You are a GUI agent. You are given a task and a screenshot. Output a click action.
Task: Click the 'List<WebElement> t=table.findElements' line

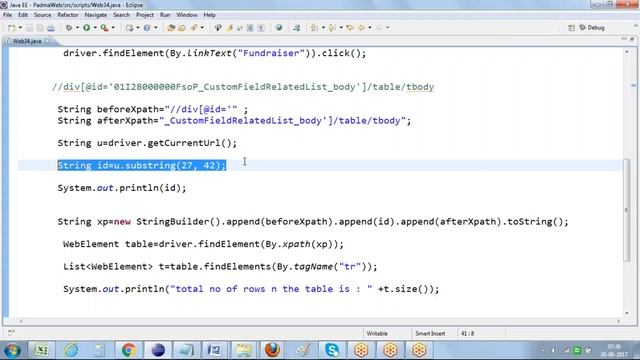220,267
